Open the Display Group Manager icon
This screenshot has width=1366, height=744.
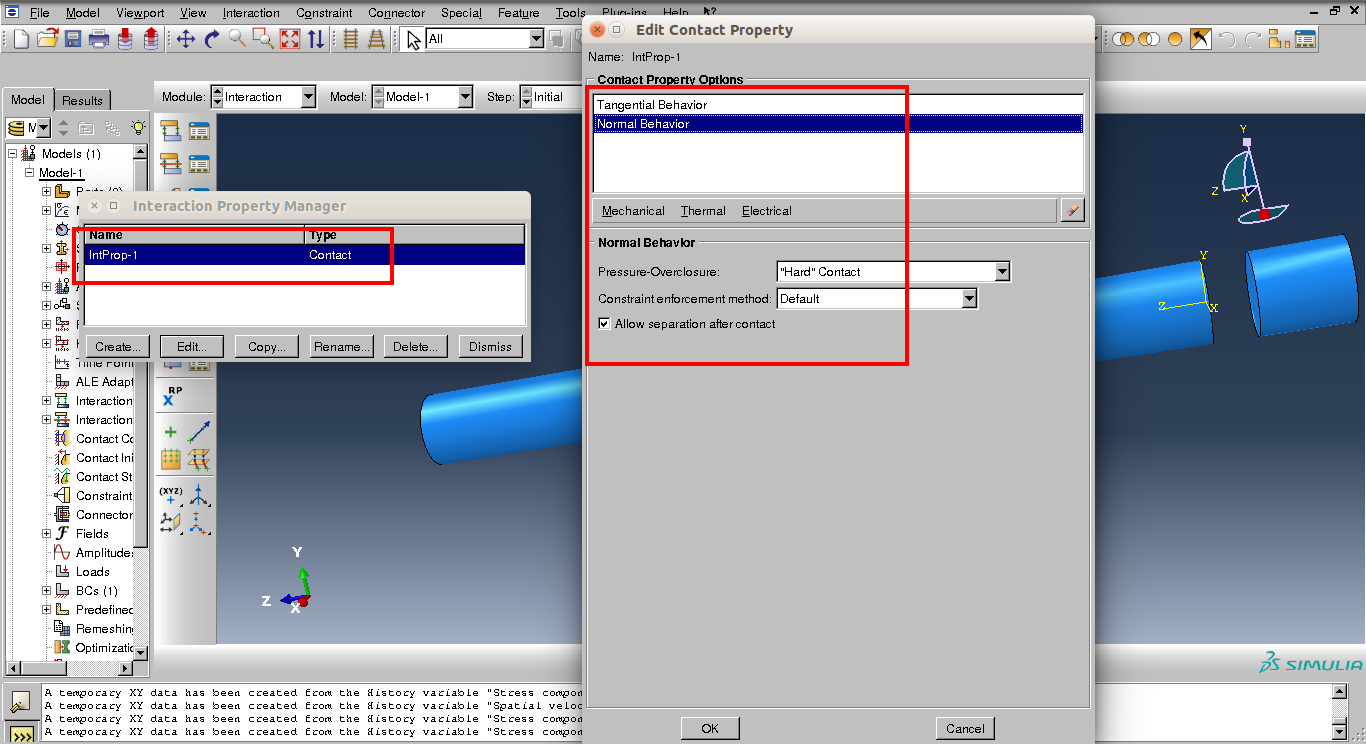click(1305, 39)
